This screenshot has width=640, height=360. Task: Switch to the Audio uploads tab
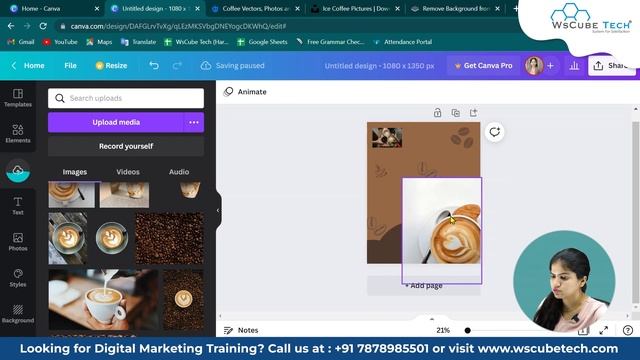[179, 172]
